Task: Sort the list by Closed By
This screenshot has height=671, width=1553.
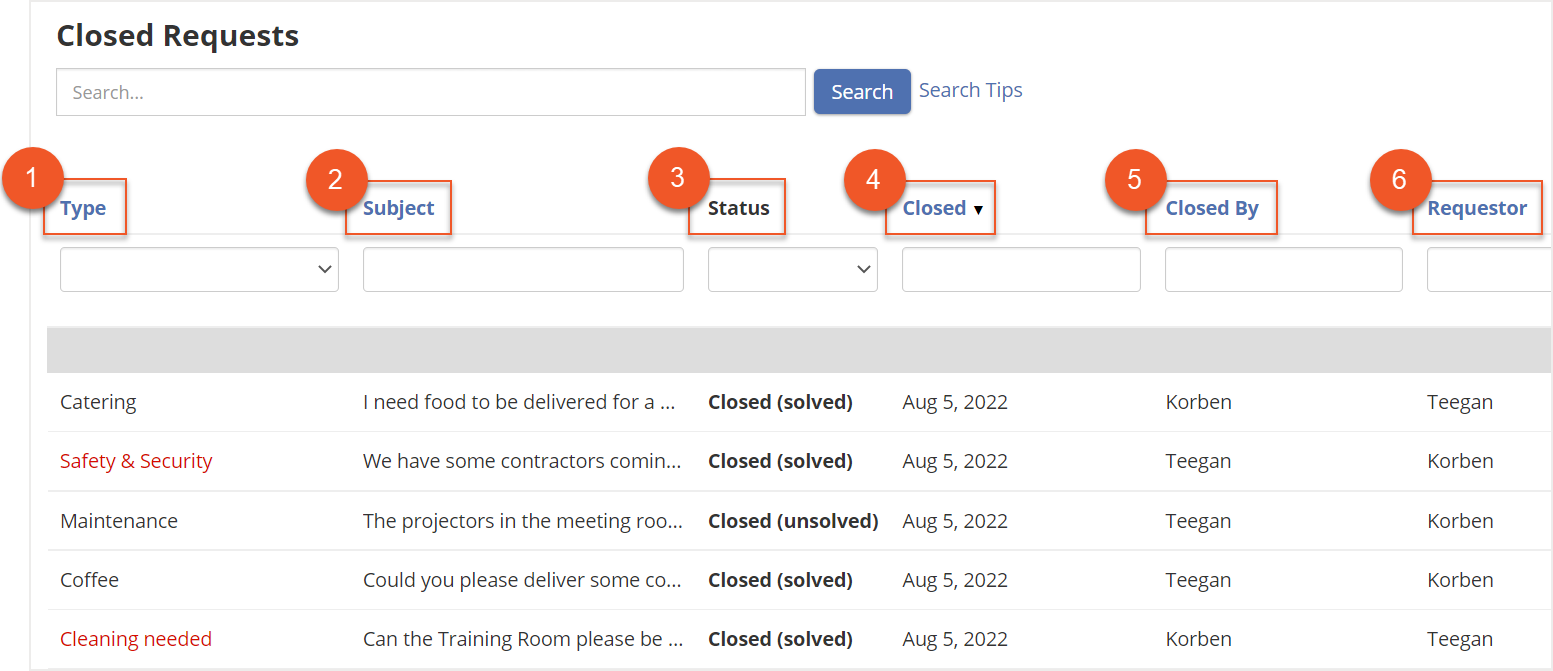Action: tap(1211, 208)
